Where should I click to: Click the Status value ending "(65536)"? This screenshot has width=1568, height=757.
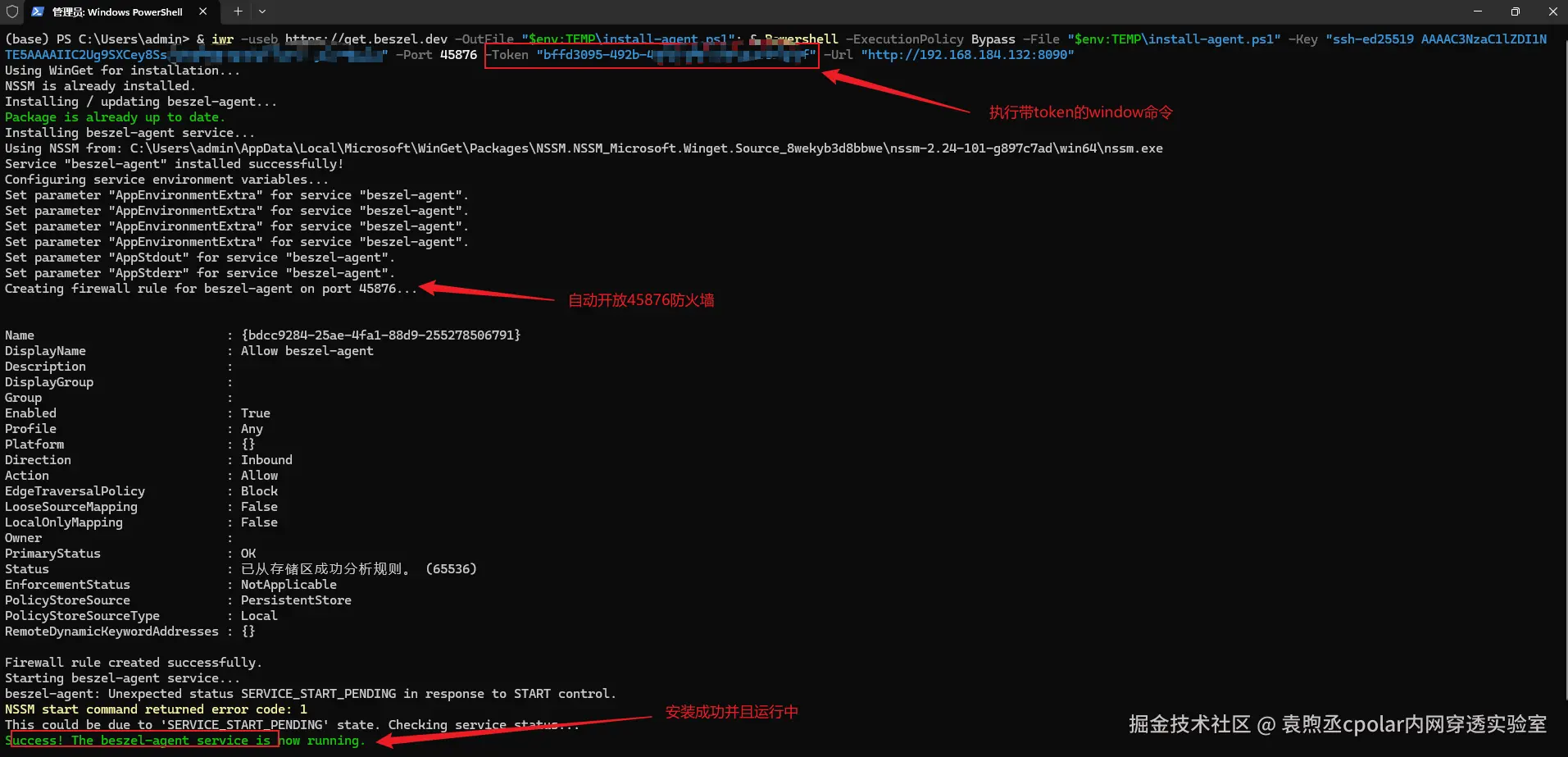359,569
